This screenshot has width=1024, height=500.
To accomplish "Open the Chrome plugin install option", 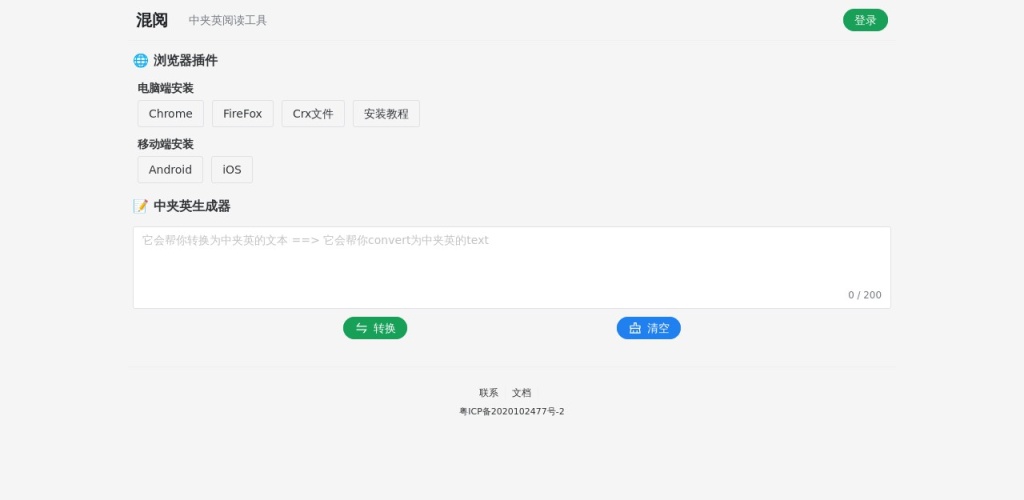I will click(170, 114).
